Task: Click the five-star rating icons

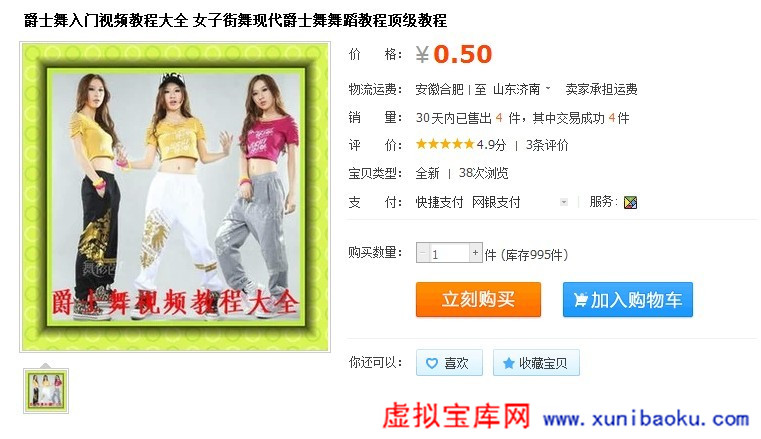Action: click(x=445, y=144)
